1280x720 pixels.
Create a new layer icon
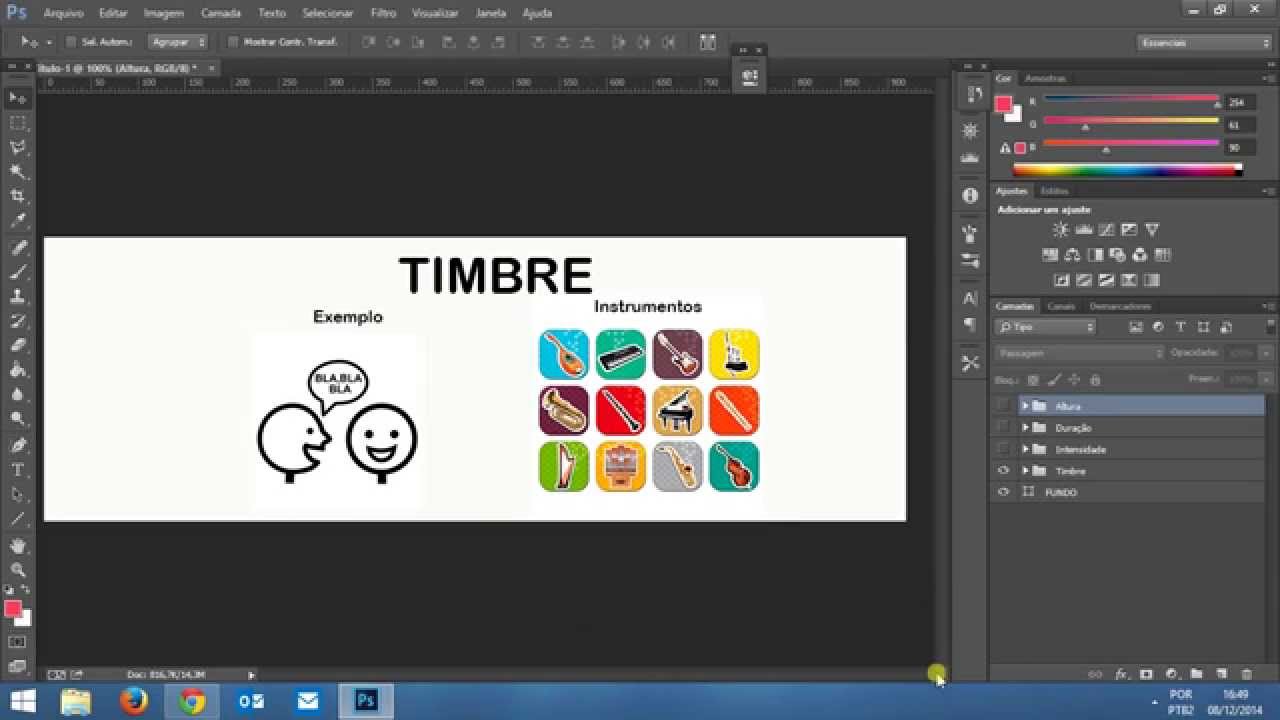coord(1221,675)
